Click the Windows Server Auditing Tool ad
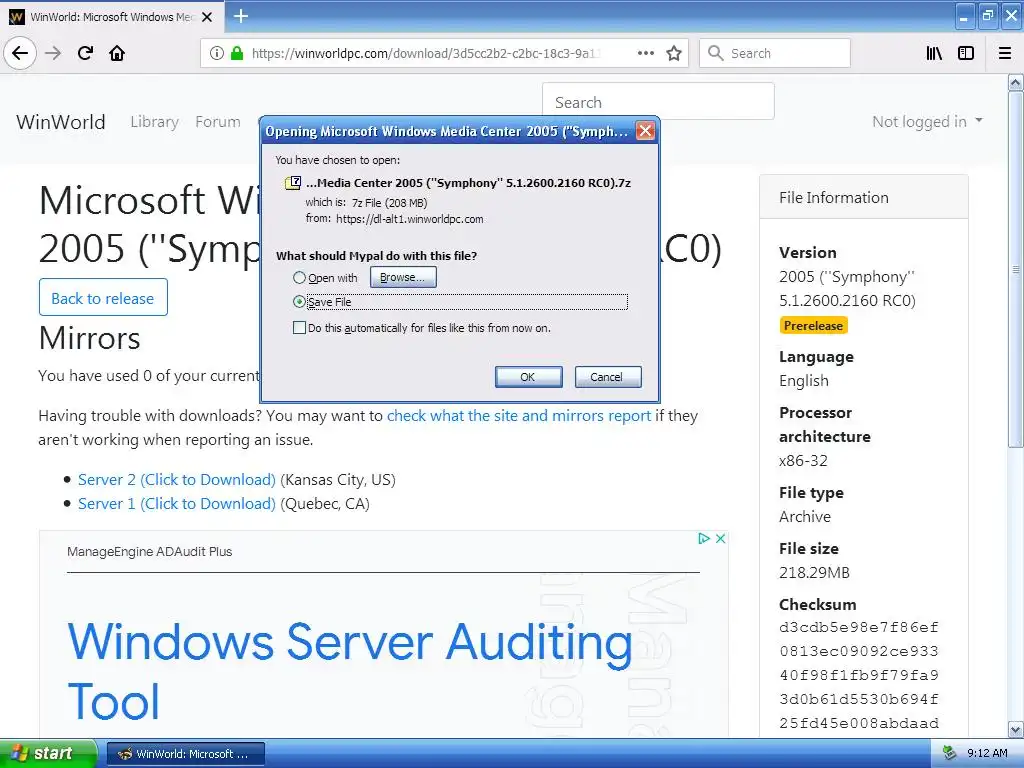Screen dimensions: 1024x768 tap(350, 671)
